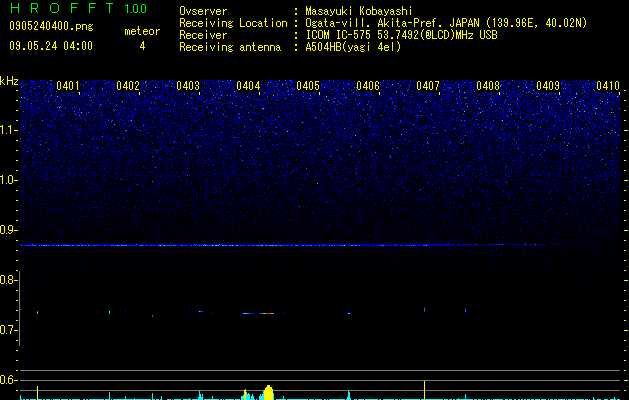The width and height of the screenshot is (629, 400).
Task: Click the red-yellow meteor echo streak
Action: [x=258, y=313]
